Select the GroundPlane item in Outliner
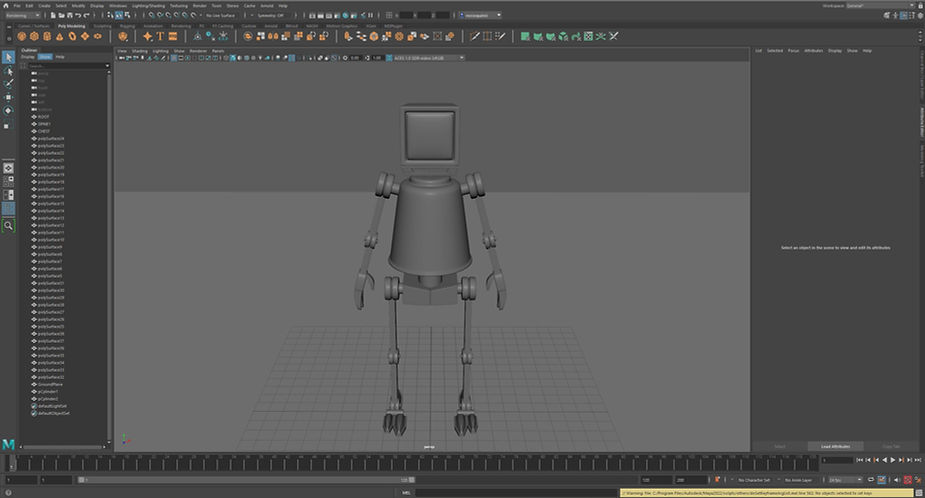Image resolution: width=925 pixels, height=498 pixels. coord(50,384)
